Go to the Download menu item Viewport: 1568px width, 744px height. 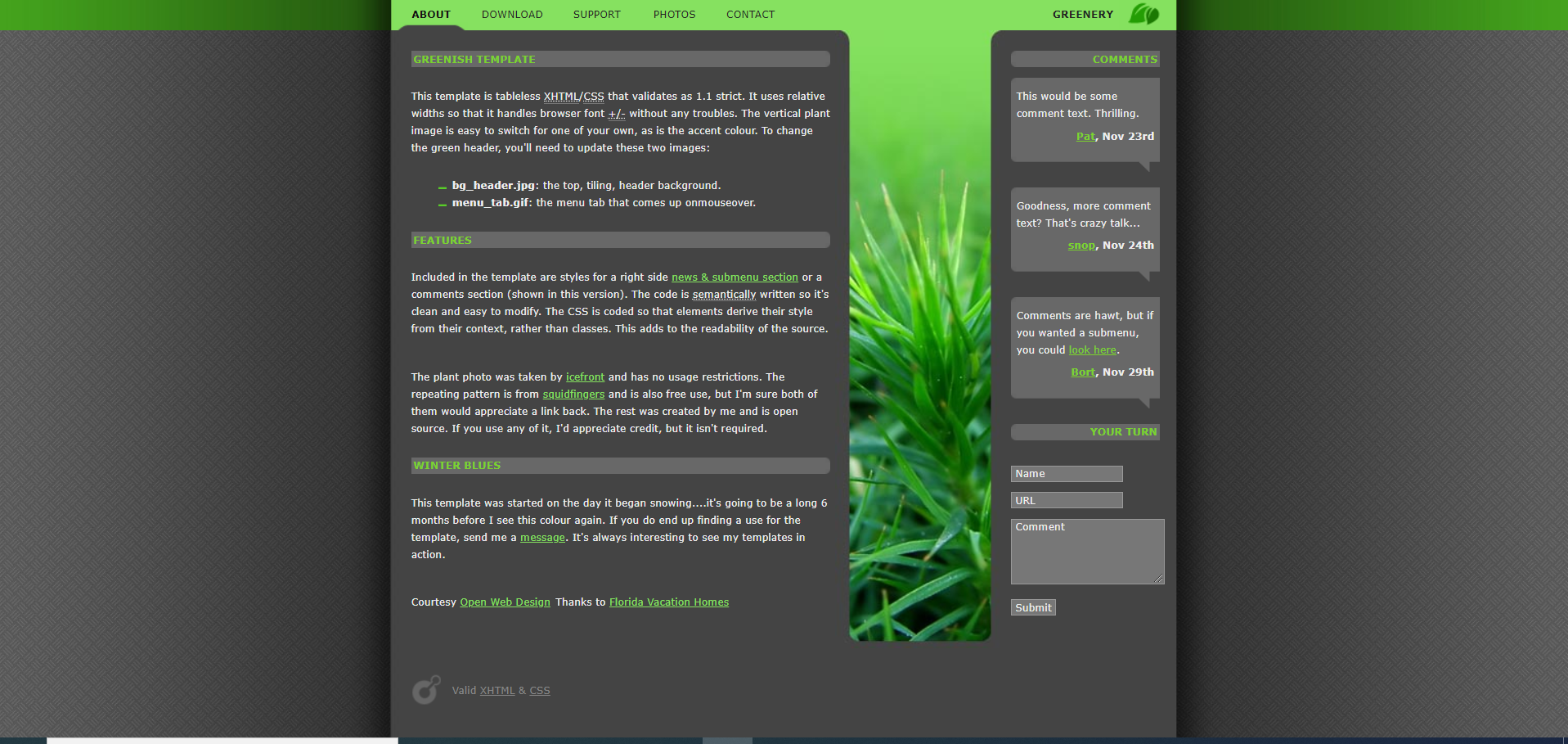512,15
